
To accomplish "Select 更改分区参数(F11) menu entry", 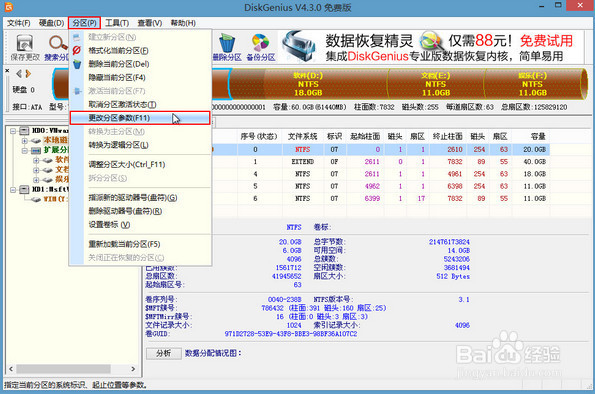I will 140,118.
